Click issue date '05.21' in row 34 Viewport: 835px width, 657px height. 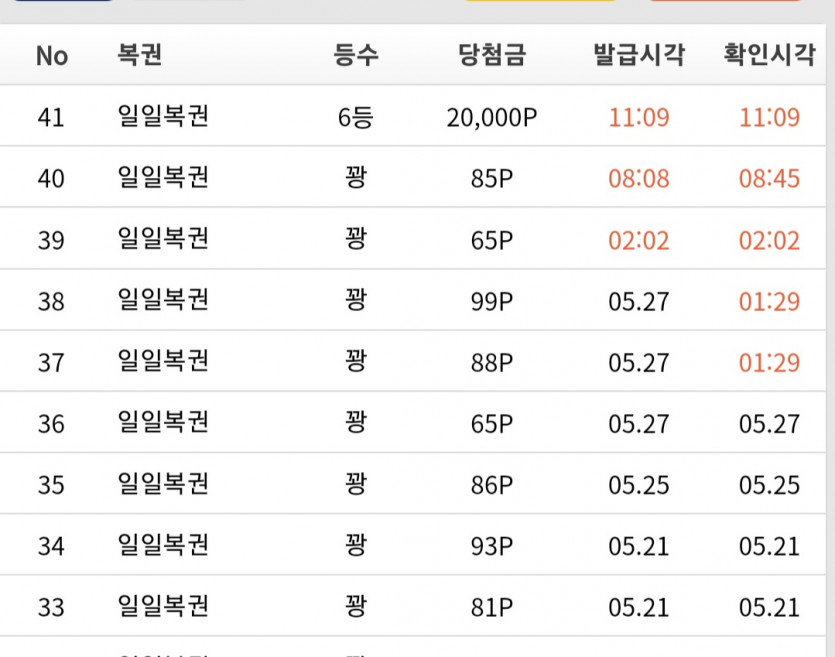coord(639,546)
